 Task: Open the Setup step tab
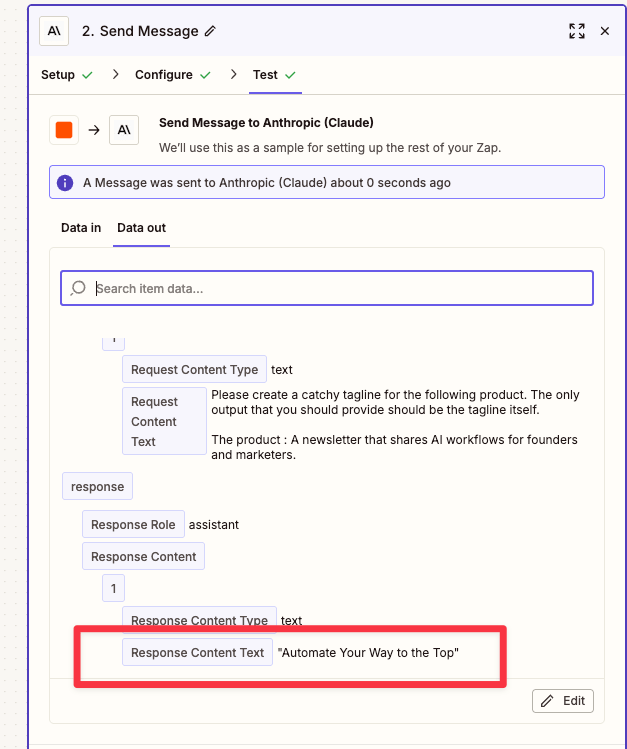66,75
